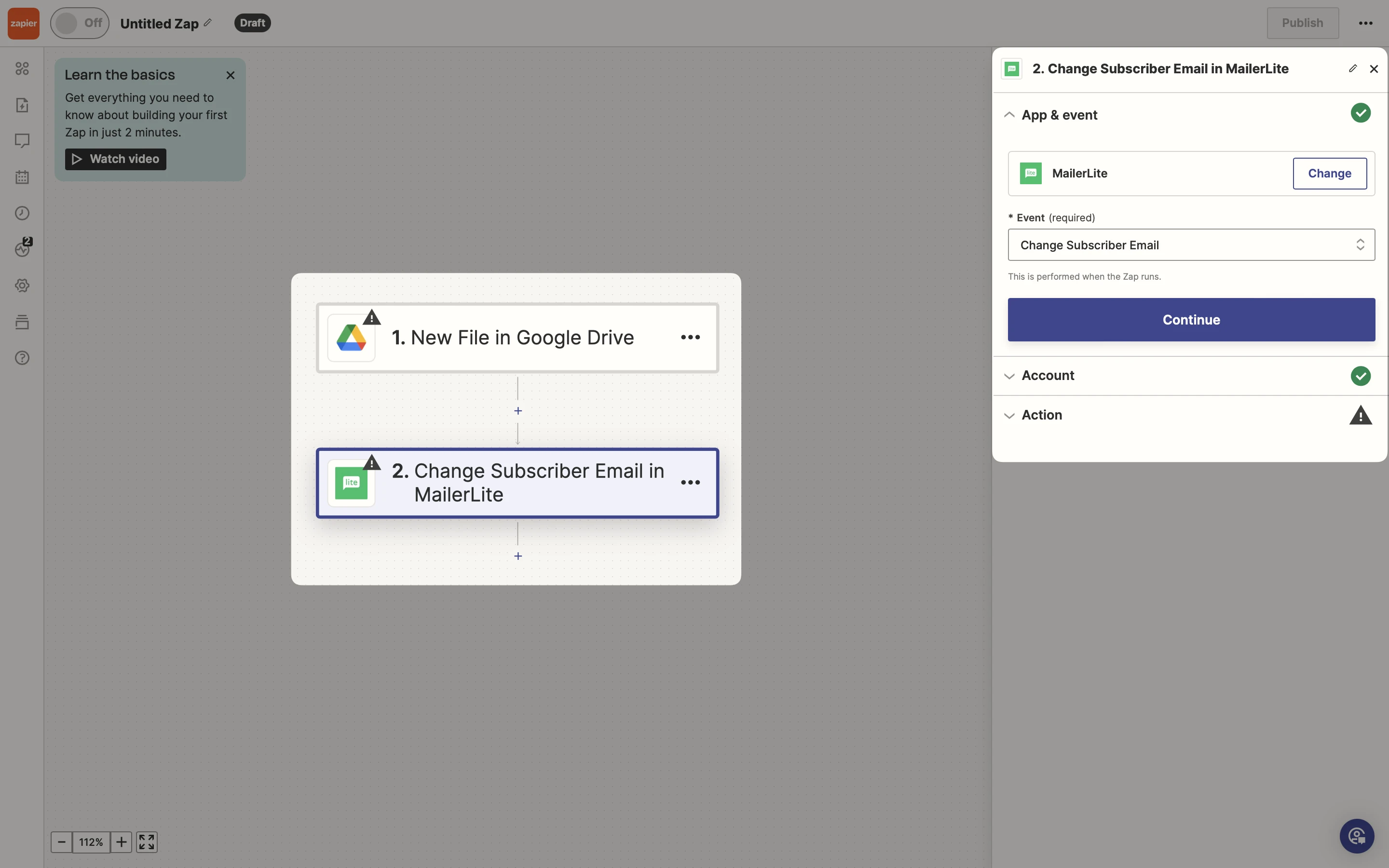Open the settings gear in the left sidebar
Image resolution: width=1389 pixels, height=868 pixels.
point(22,285)
